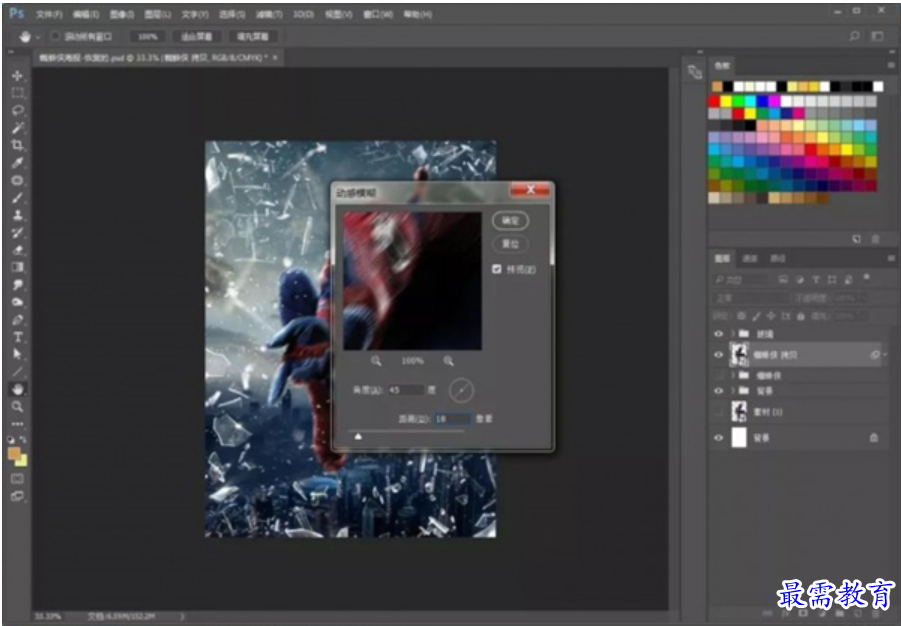
Task: Click lock position icon in Layers panel
Action: click(771, 316)
